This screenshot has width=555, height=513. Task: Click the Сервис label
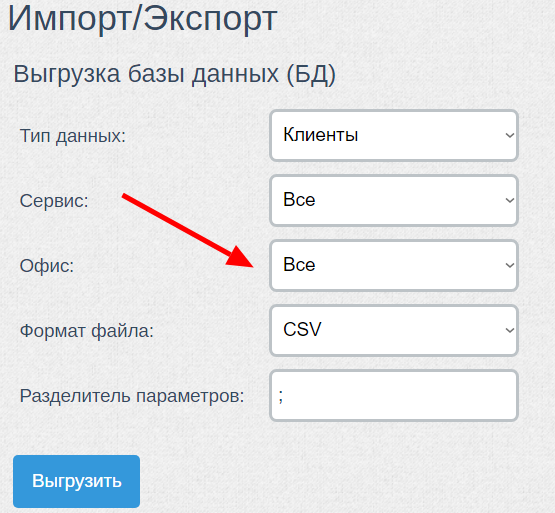click(54, 201)
